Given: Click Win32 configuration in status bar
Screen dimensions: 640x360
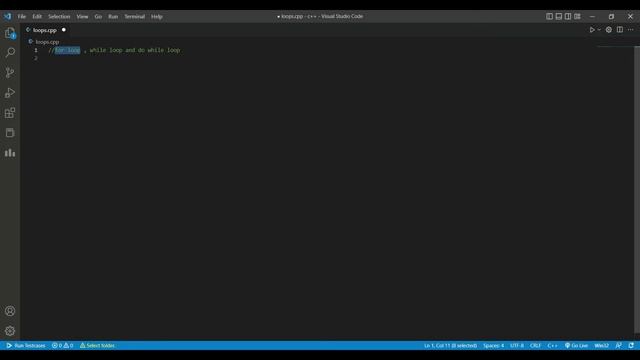Looking at the screenshot, I should tap(601, 346).
